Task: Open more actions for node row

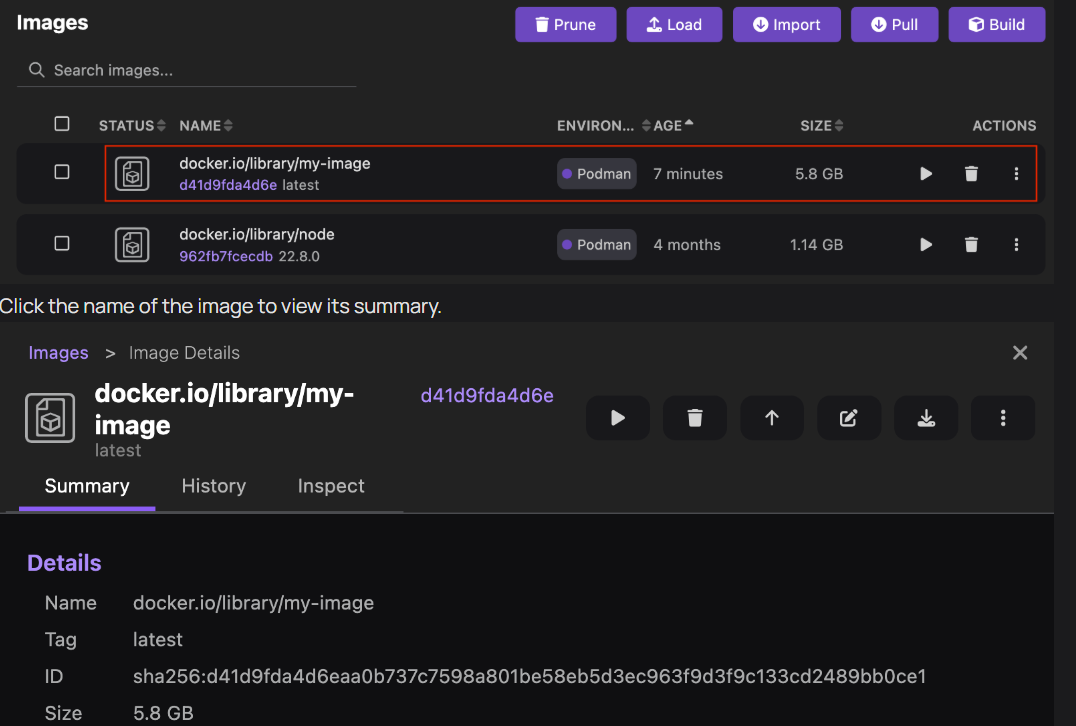Action: (1016, 245)
